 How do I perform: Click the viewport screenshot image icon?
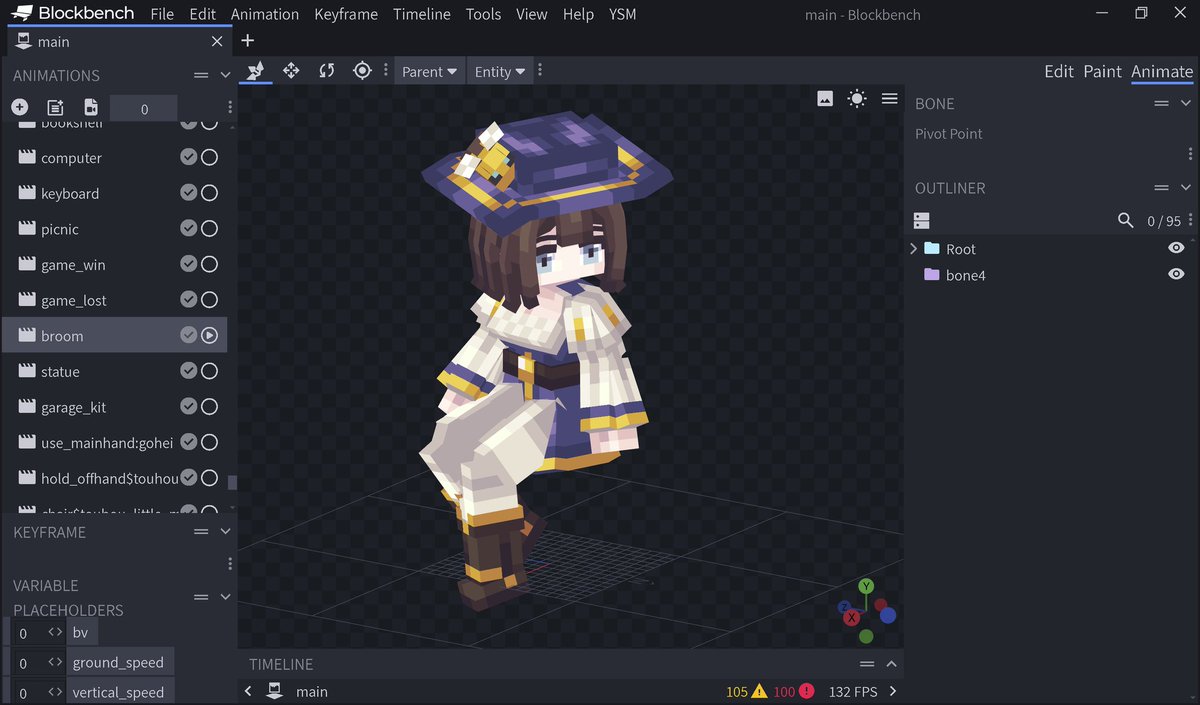tap(825, 98)
